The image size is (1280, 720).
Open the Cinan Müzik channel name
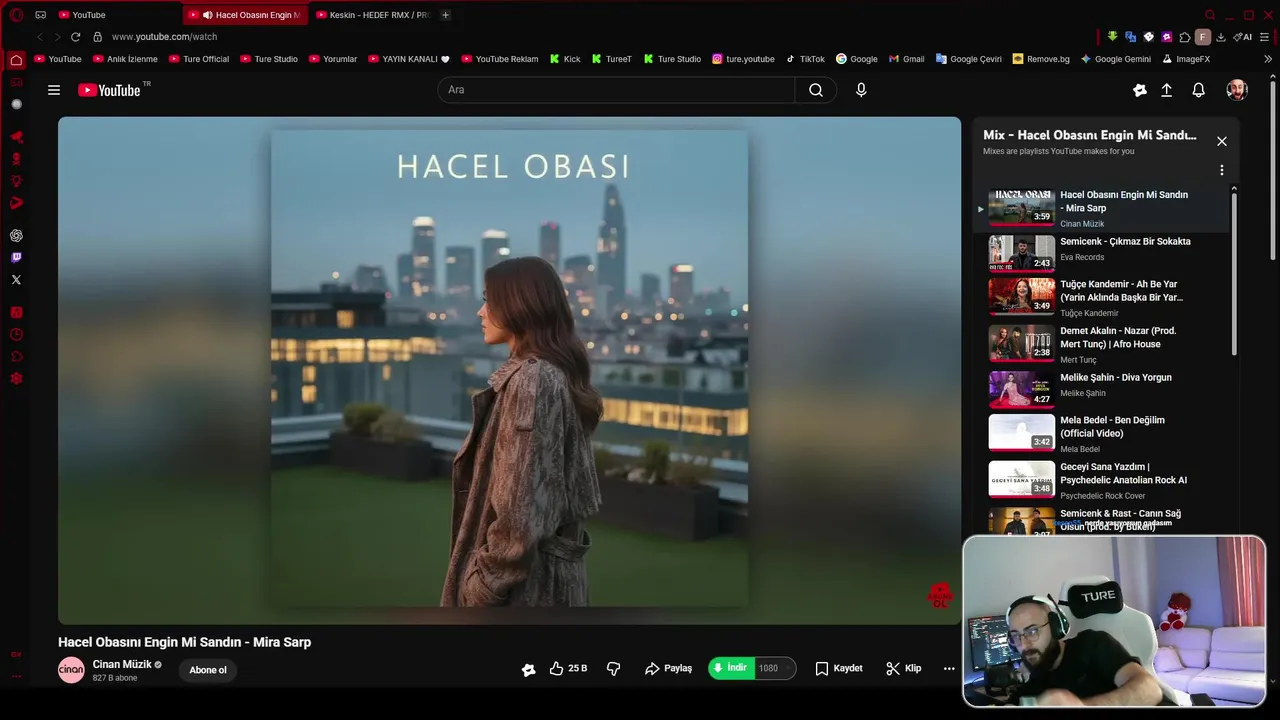pos(122,664)
